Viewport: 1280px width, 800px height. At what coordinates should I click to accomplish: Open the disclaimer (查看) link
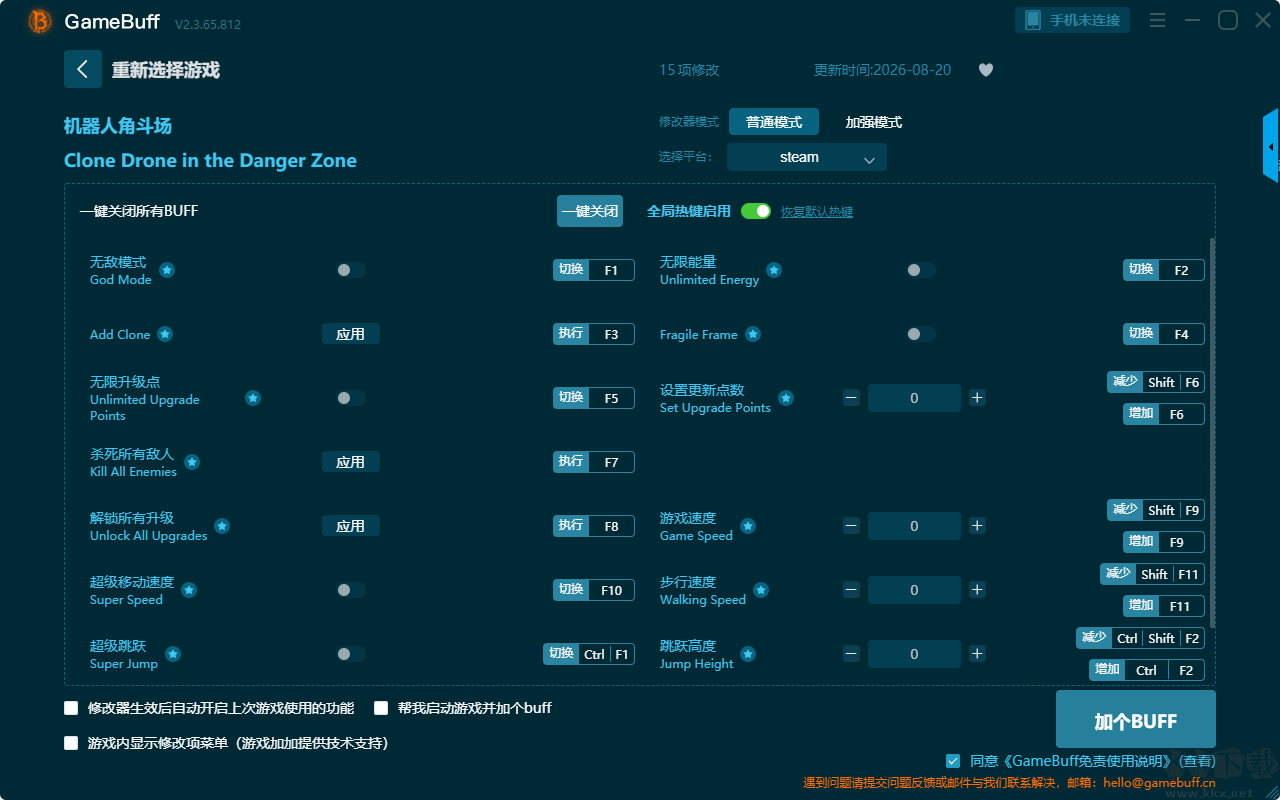(1195, 762)
